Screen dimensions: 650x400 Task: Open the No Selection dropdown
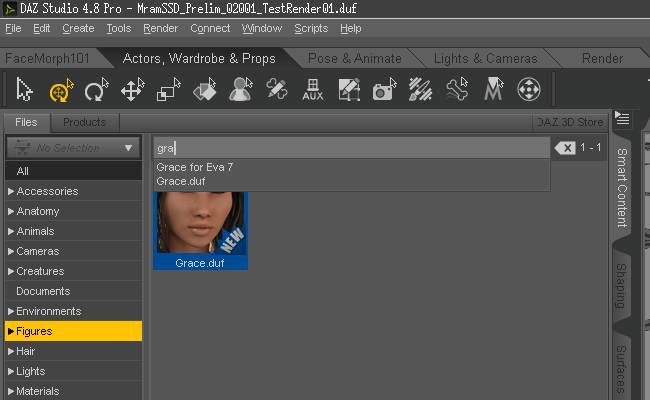73,148
